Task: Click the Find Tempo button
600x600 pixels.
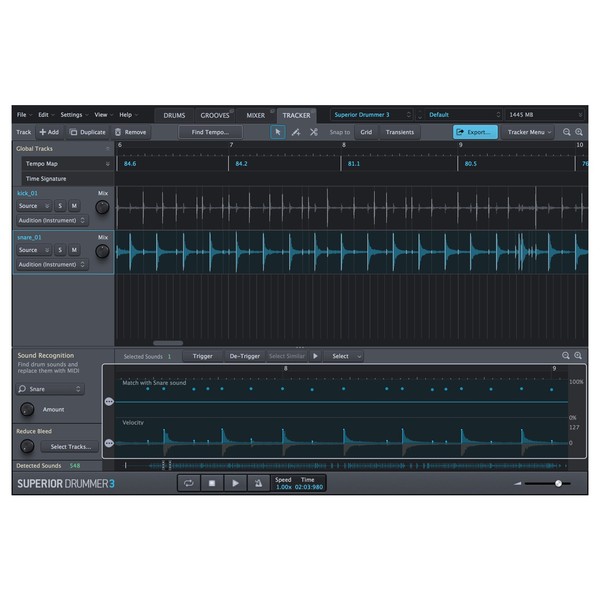Action: pos(211,132)
